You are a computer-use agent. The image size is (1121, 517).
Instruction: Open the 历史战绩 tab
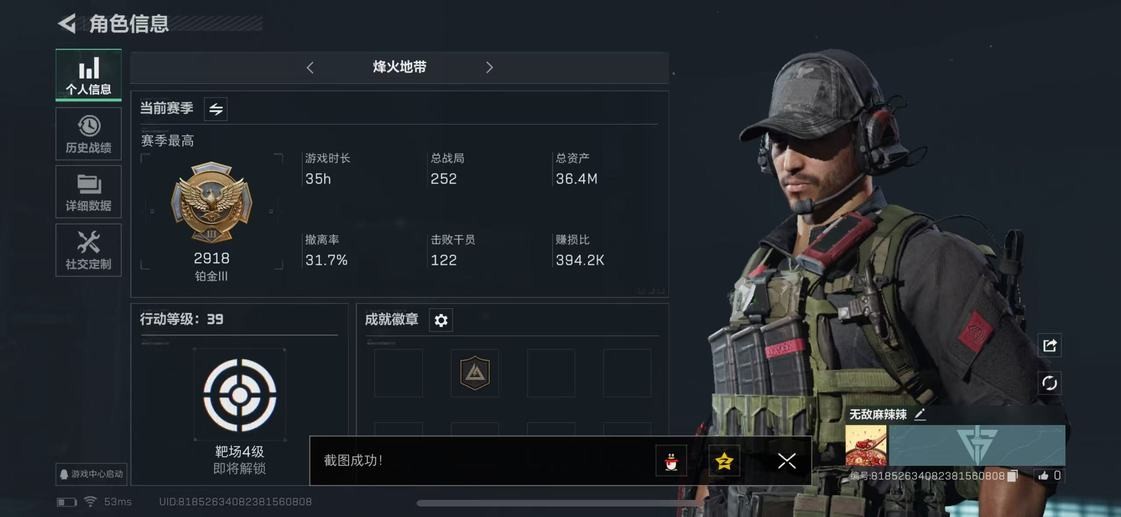[x=89, y=134]
